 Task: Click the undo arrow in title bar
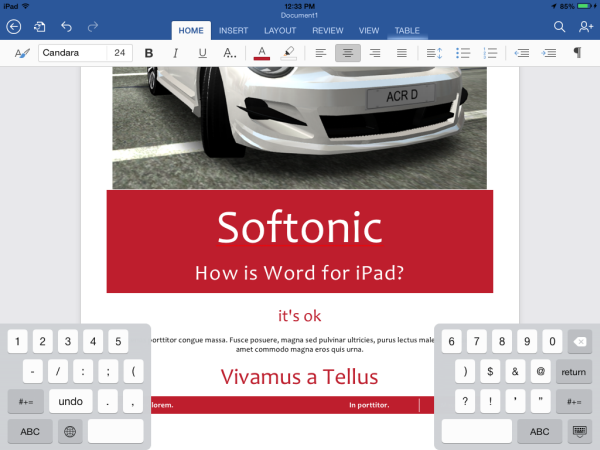point(67,27)
